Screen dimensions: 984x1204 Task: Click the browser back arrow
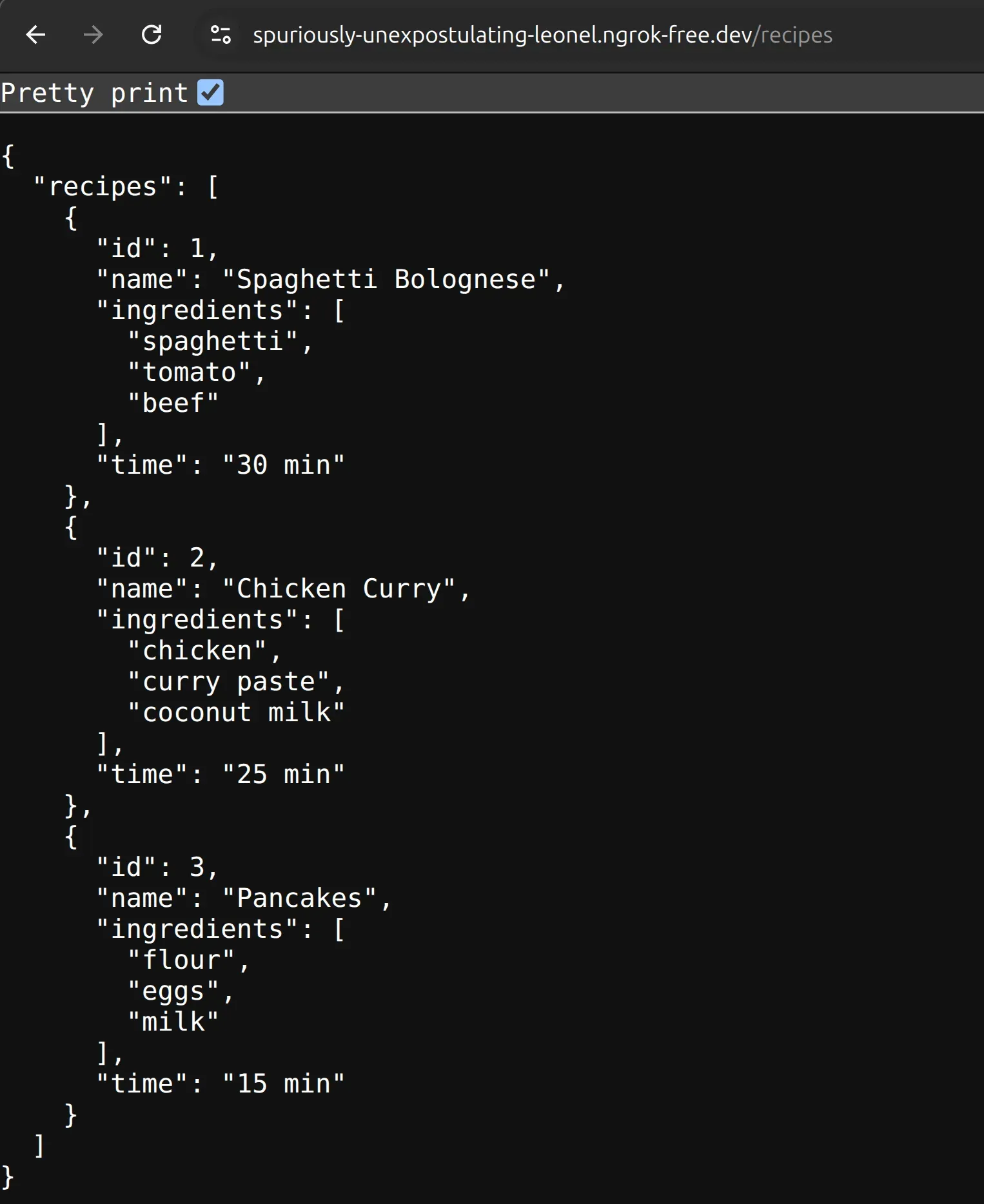coord(36,35)
